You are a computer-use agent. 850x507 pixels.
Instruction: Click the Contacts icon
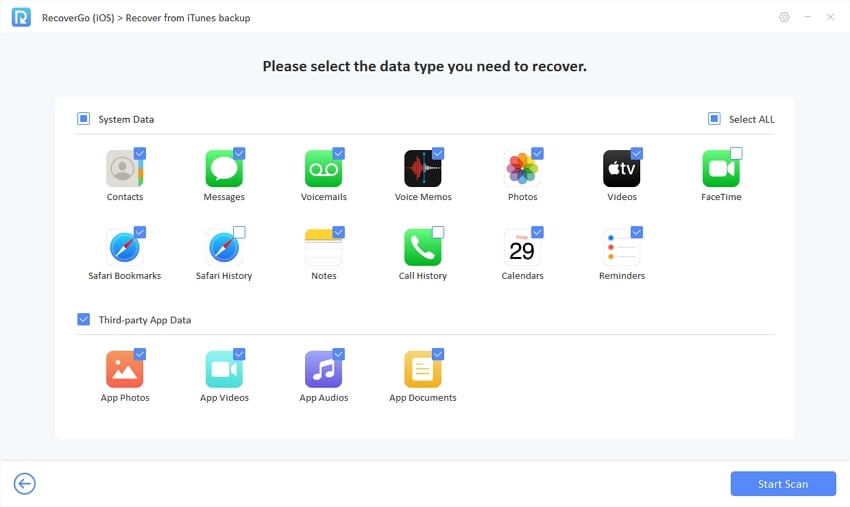click(x=124, y=169)
